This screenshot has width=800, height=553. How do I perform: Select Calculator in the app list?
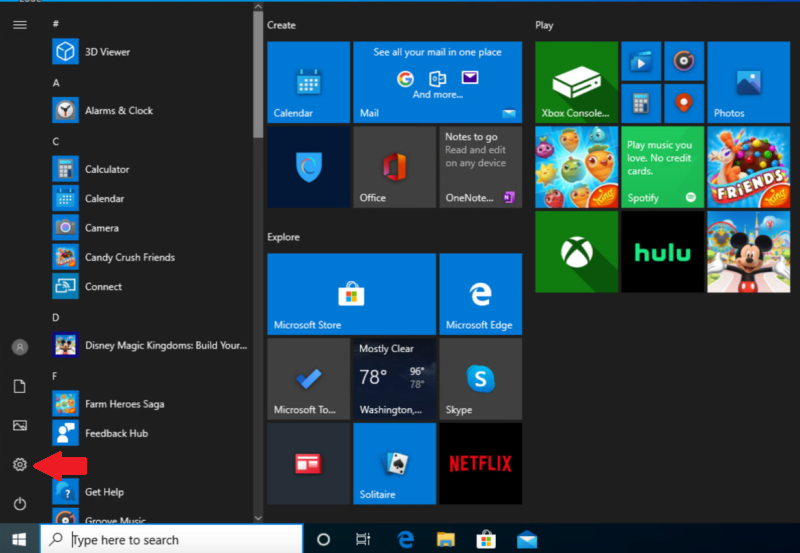pos(107,170)
